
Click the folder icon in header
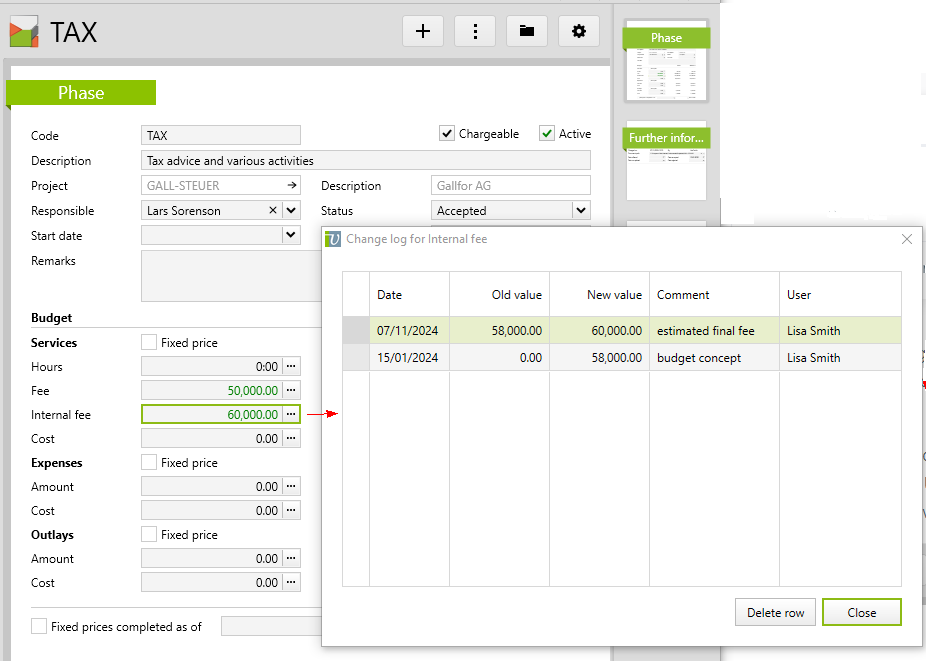(527, 31)
